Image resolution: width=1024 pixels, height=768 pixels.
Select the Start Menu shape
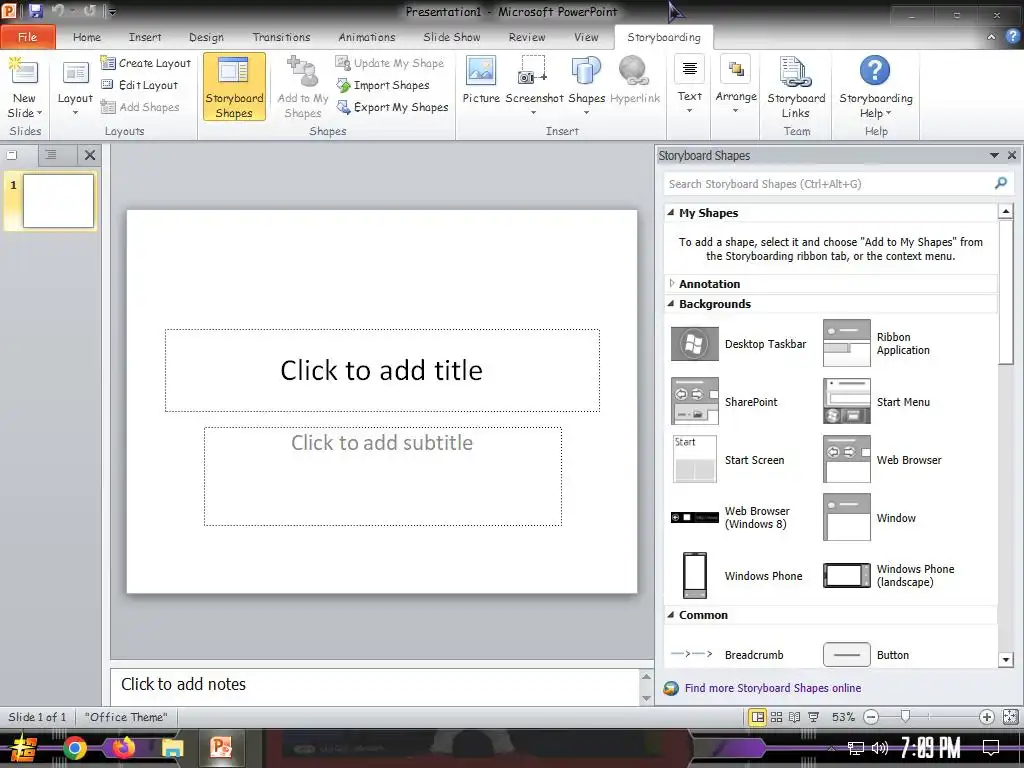click(877, 402)
